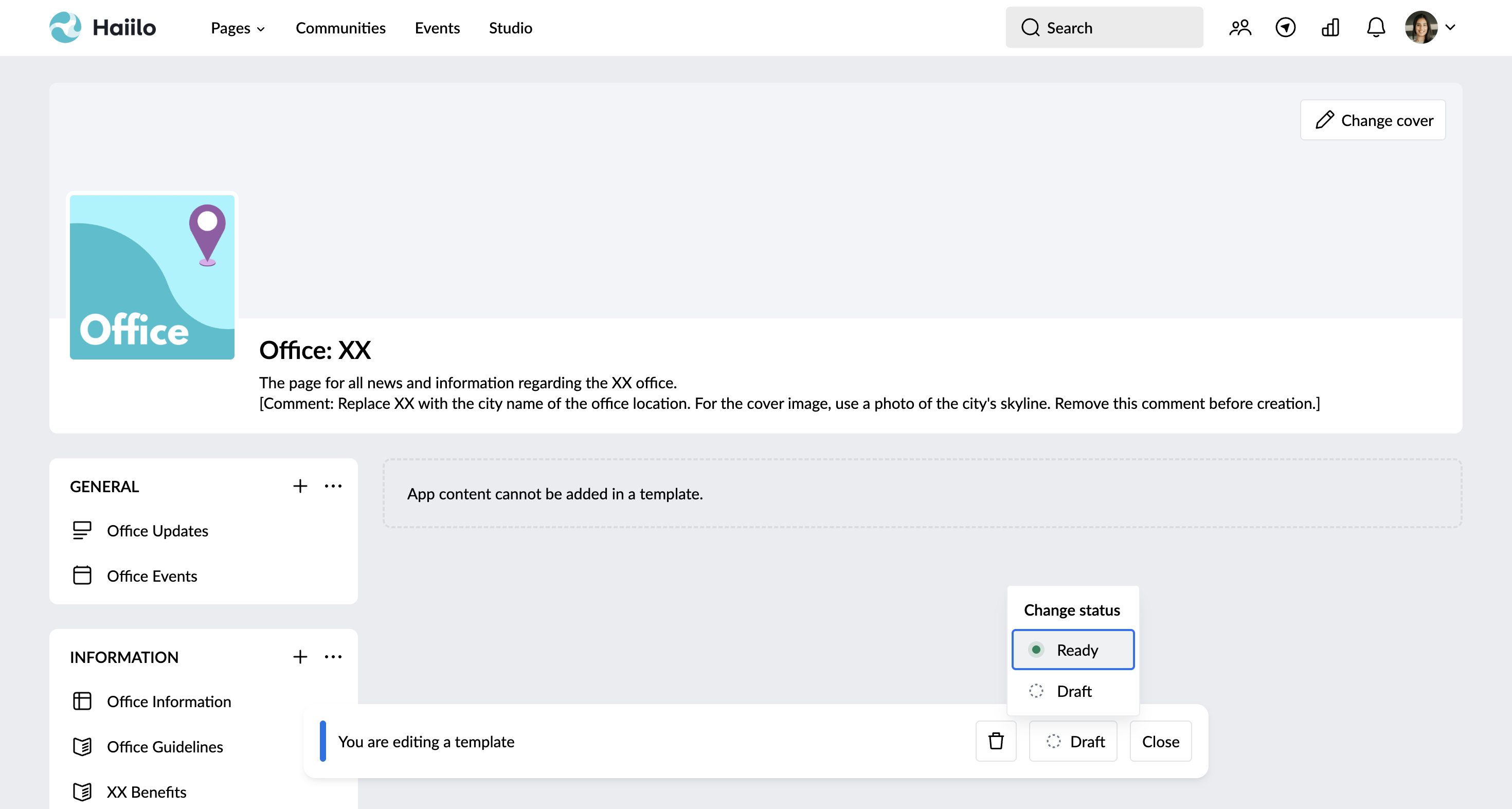Click the compass navigation icon
Screen dimensions: 1512x809
tap(1285, 28)
